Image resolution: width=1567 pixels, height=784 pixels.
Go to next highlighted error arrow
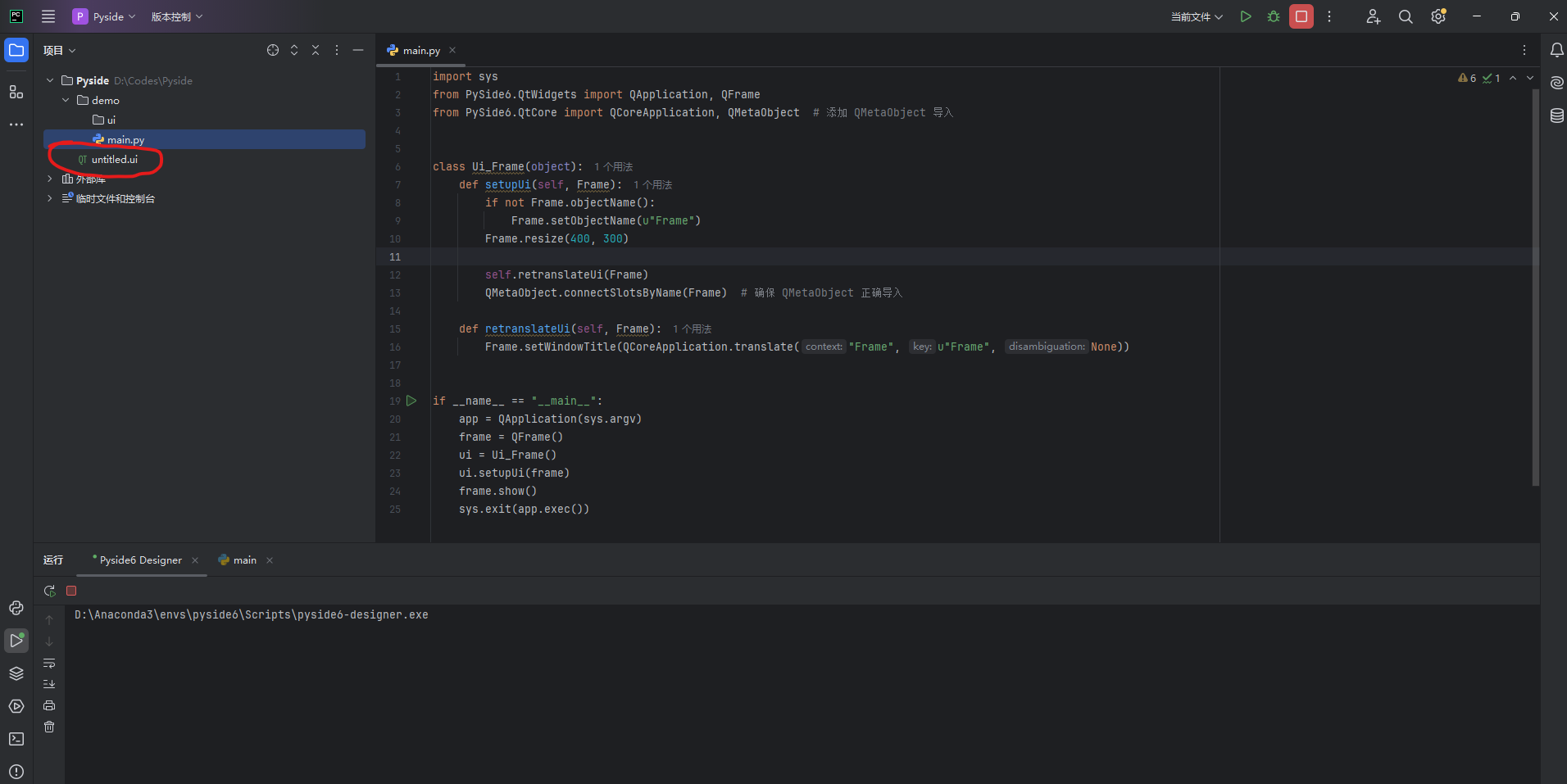pos(1530,78)
